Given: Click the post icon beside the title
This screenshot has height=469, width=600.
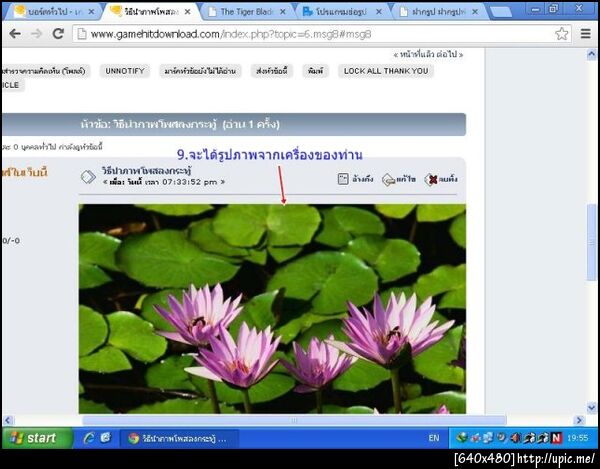Looking at the screenshot, I should [x=88, y=176].
